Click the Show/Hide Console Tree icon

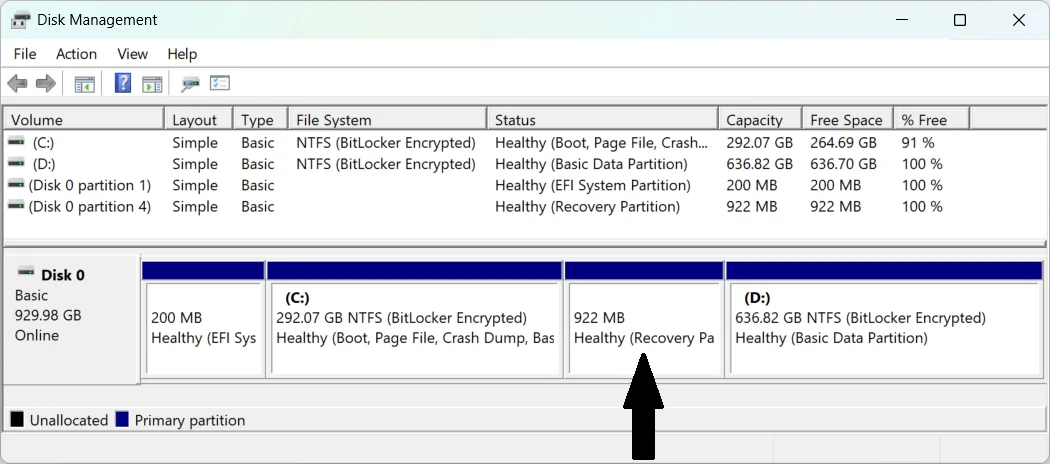(x=84, y=84)
